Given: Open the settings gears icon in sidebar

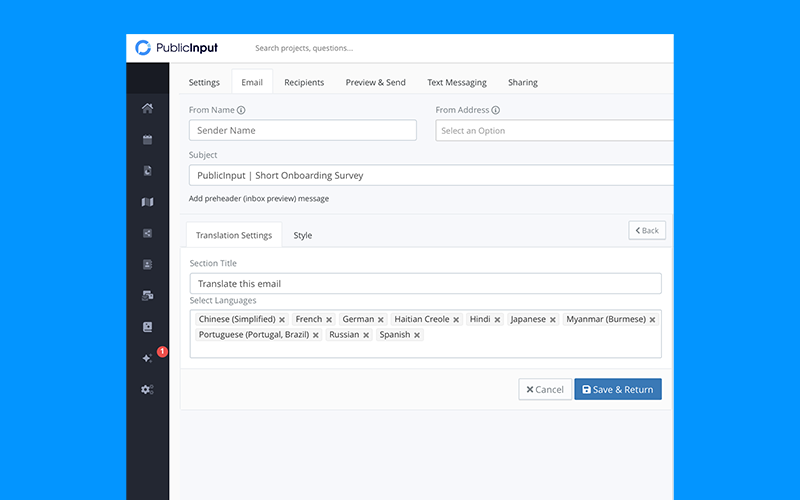Looking at the screenshot, I should (x=147, y=389).
